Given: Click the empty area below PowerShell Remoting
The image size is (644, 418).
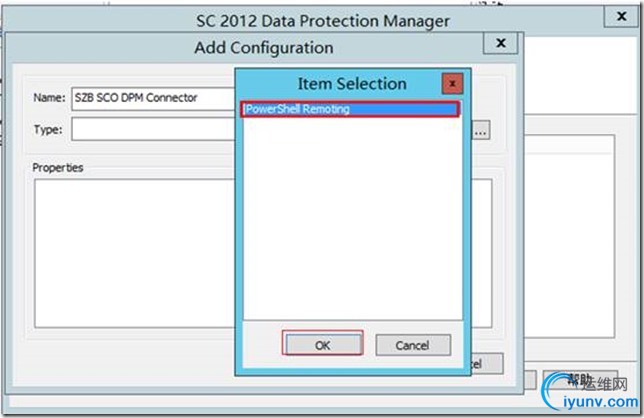Looking at the screenshot, I should (x=352, y=218).
